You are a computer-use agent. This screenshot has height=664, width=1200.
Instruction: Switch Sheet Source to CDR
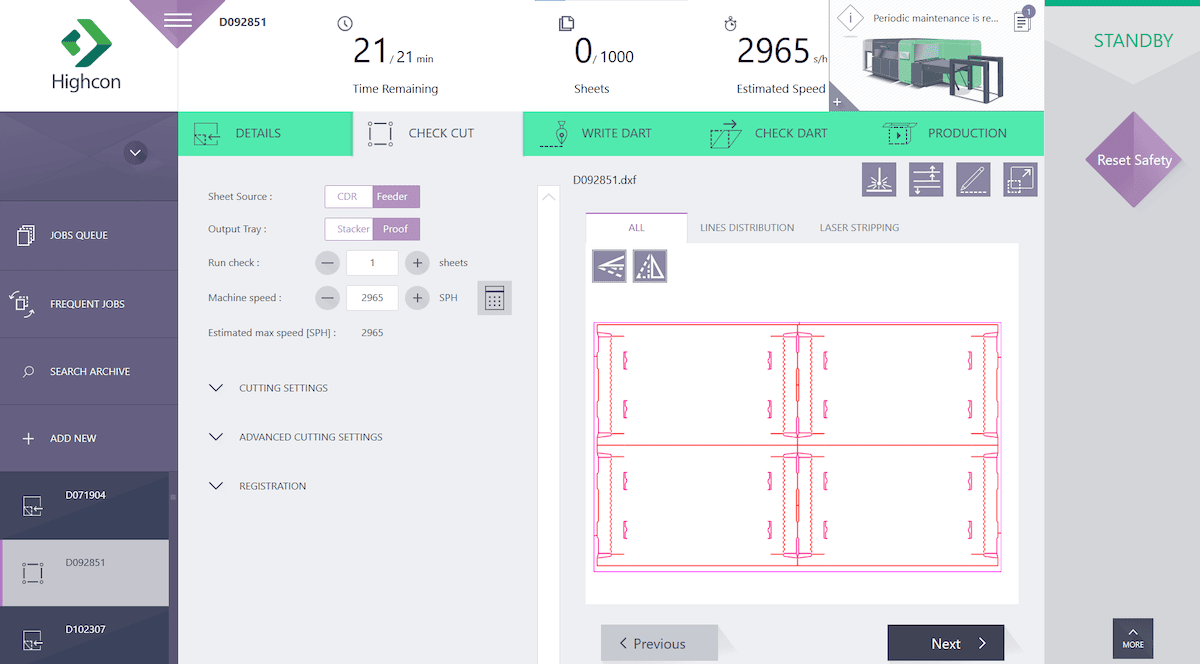click(x=347, y=196)
